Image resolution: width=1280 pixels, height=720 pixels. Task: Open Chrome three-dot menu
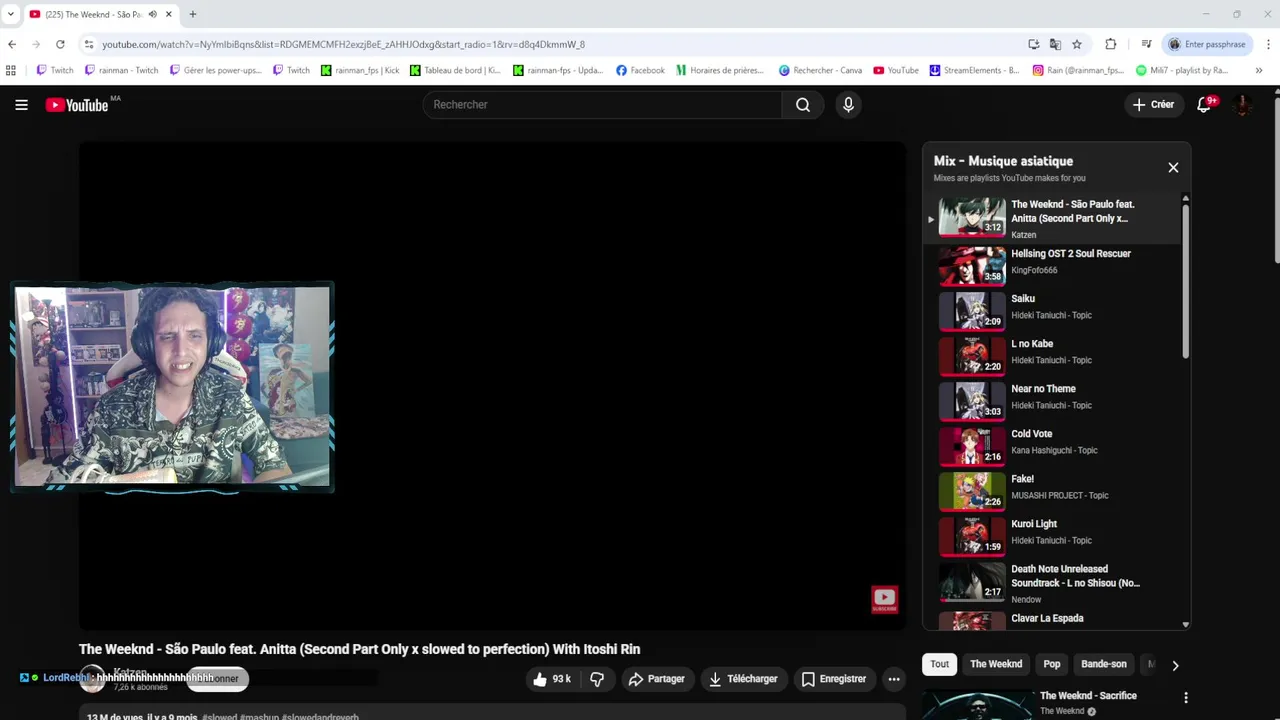pos(1269,44)
